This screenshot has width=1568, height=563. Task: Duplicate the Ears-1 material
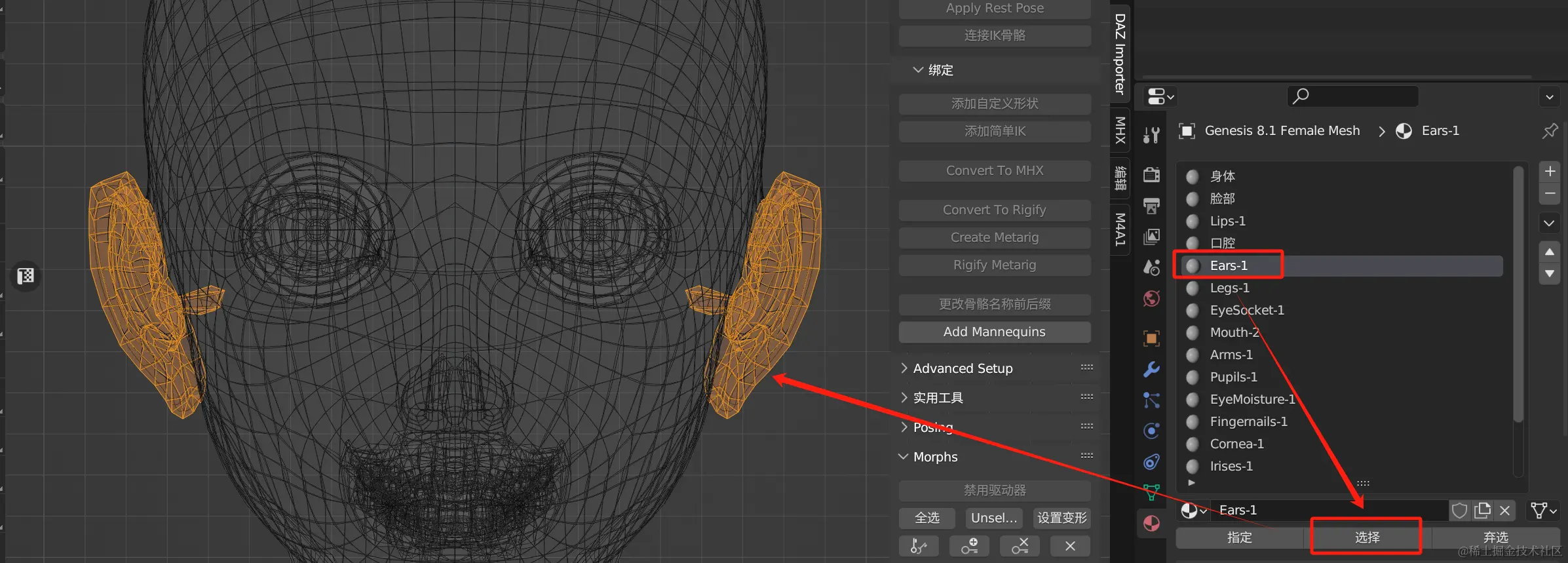1482,511
